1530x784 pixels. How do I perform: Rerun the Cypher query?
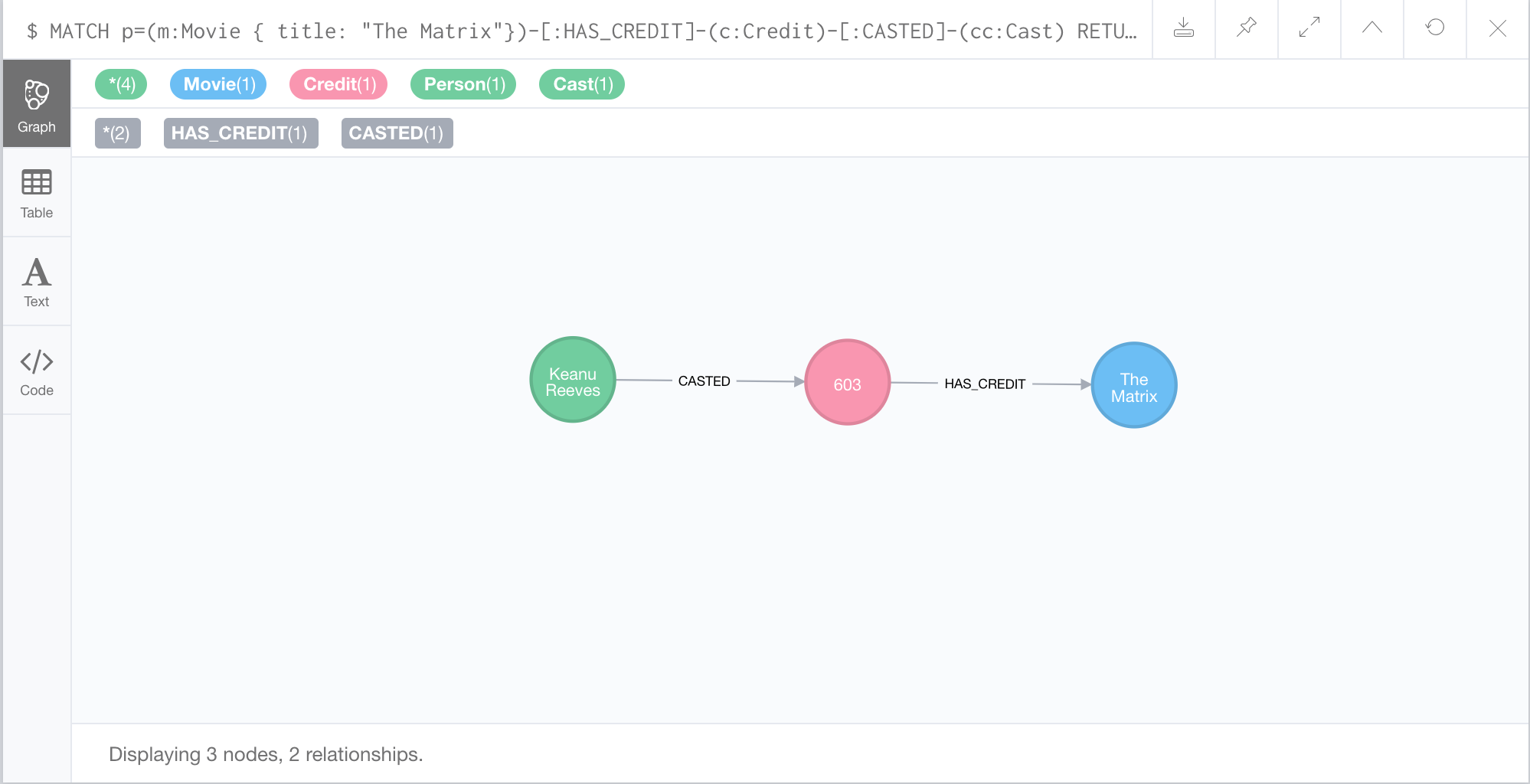click(x=1434, y=29)
